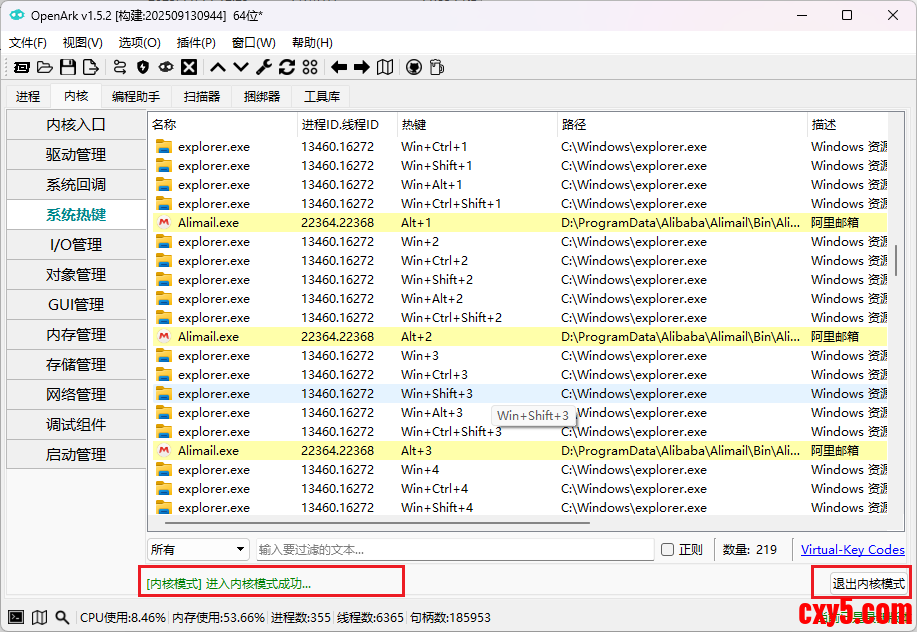917x632 pixels.
Task: Click the open folder toolbar icon
Action: coord(45,67)
